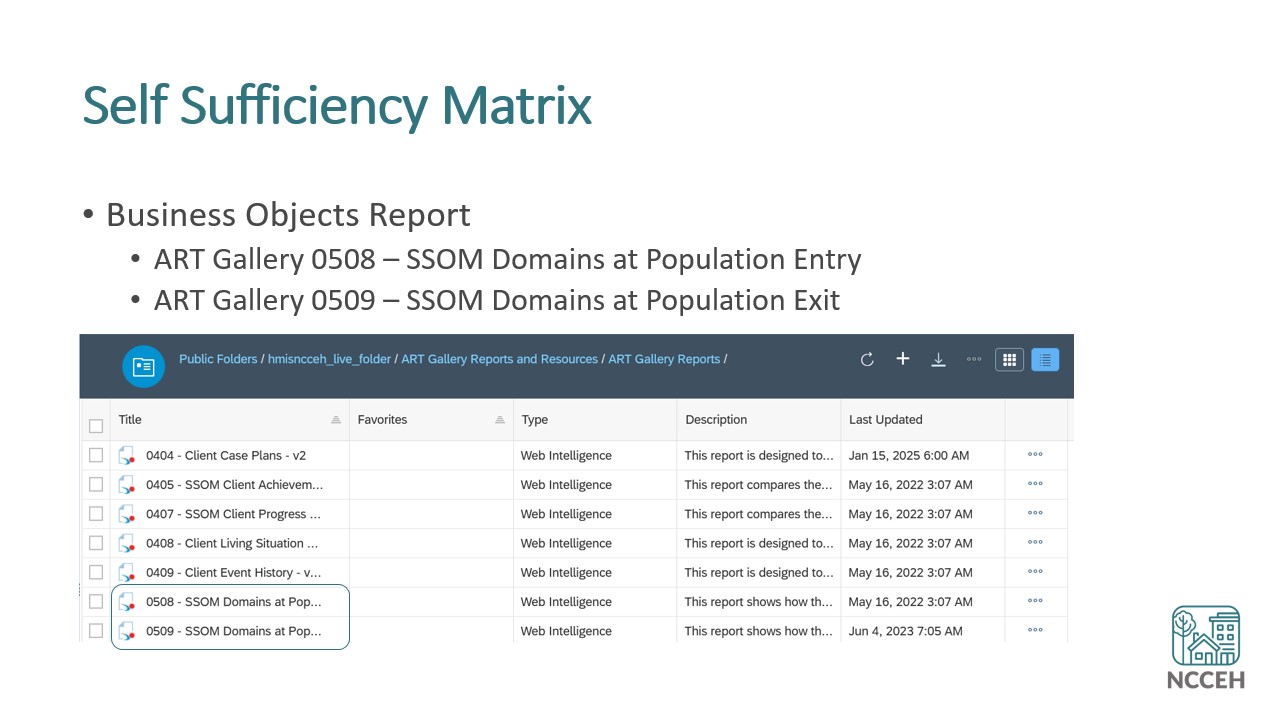Viewport: 1280px width, 720px height.
Task: Switch to tile grid view
Action: [1009, 360]
